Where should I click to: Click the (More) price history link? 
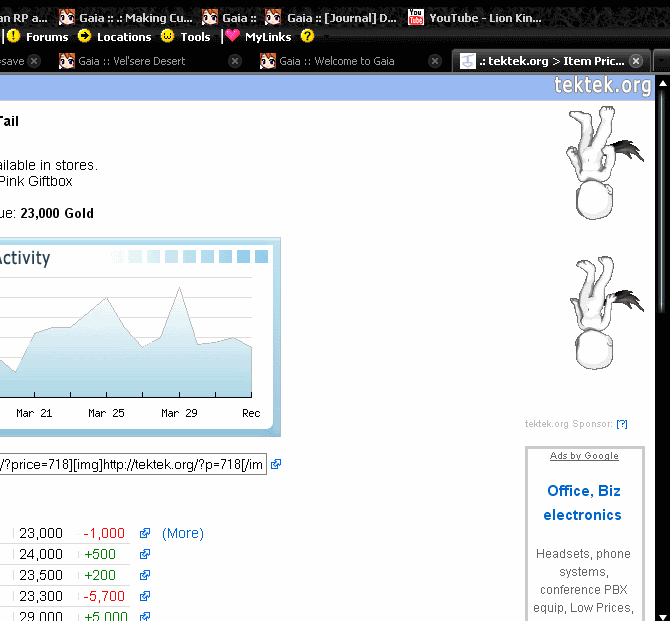[x=183, y=533]
